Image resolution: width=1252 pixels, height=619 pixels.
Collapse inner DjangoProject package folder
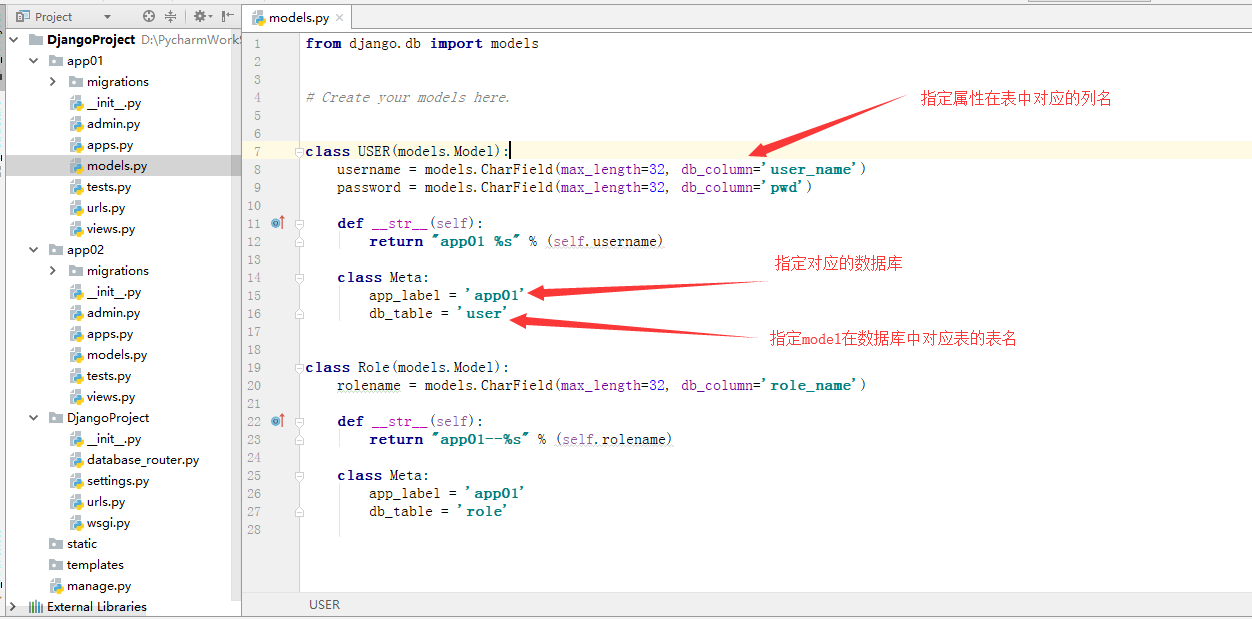[34, 418]
